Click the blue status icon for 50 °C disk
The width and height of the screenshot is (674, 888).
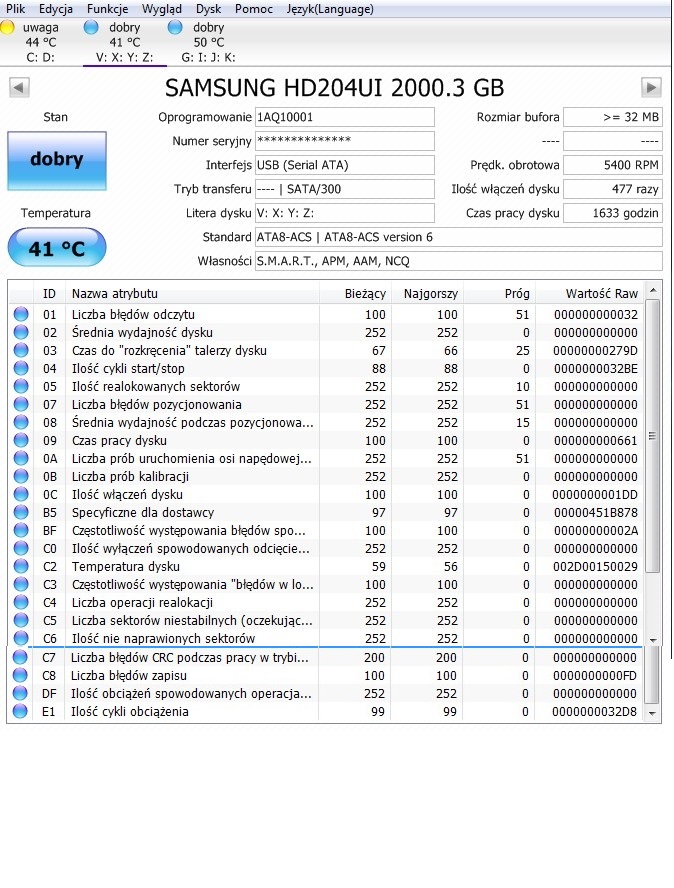click(175, 27)
